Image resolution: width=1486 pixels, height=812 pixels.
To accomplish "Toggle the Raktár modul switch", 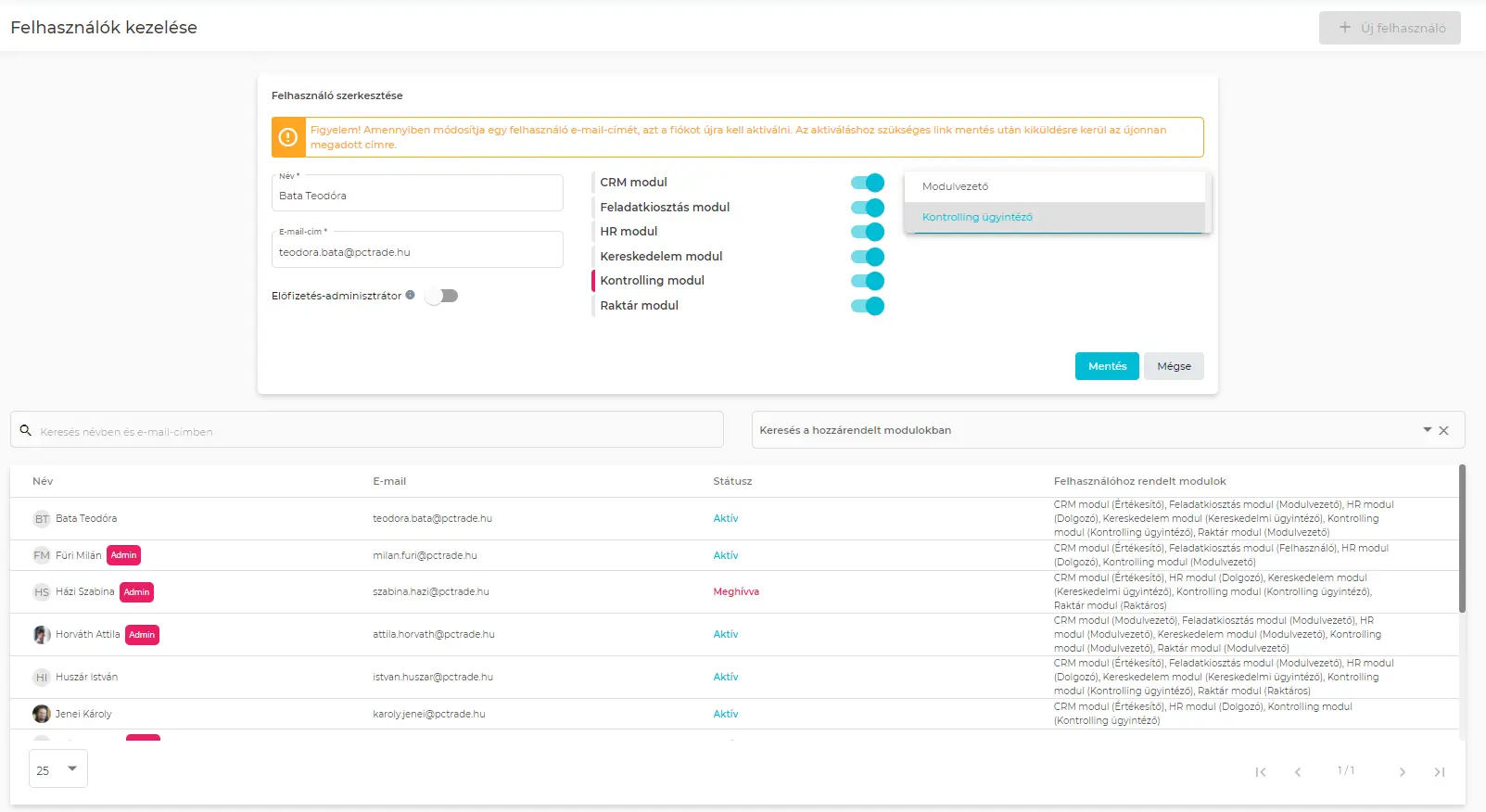I will coord(868,306).
